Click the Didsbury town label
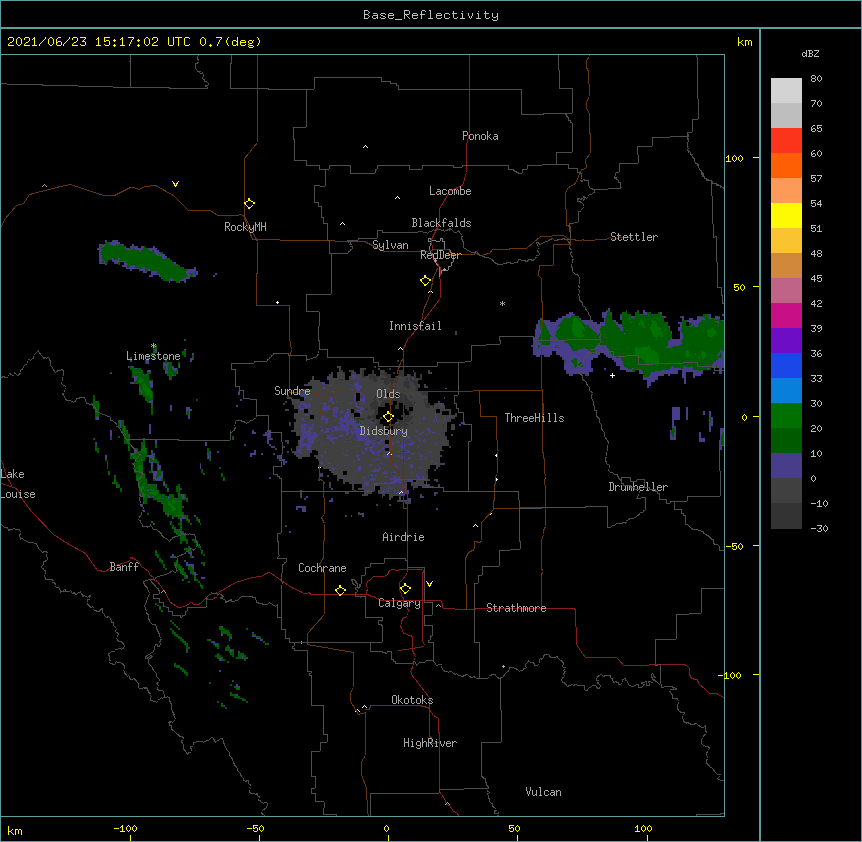The image size is (862, 842). [383, 431]
